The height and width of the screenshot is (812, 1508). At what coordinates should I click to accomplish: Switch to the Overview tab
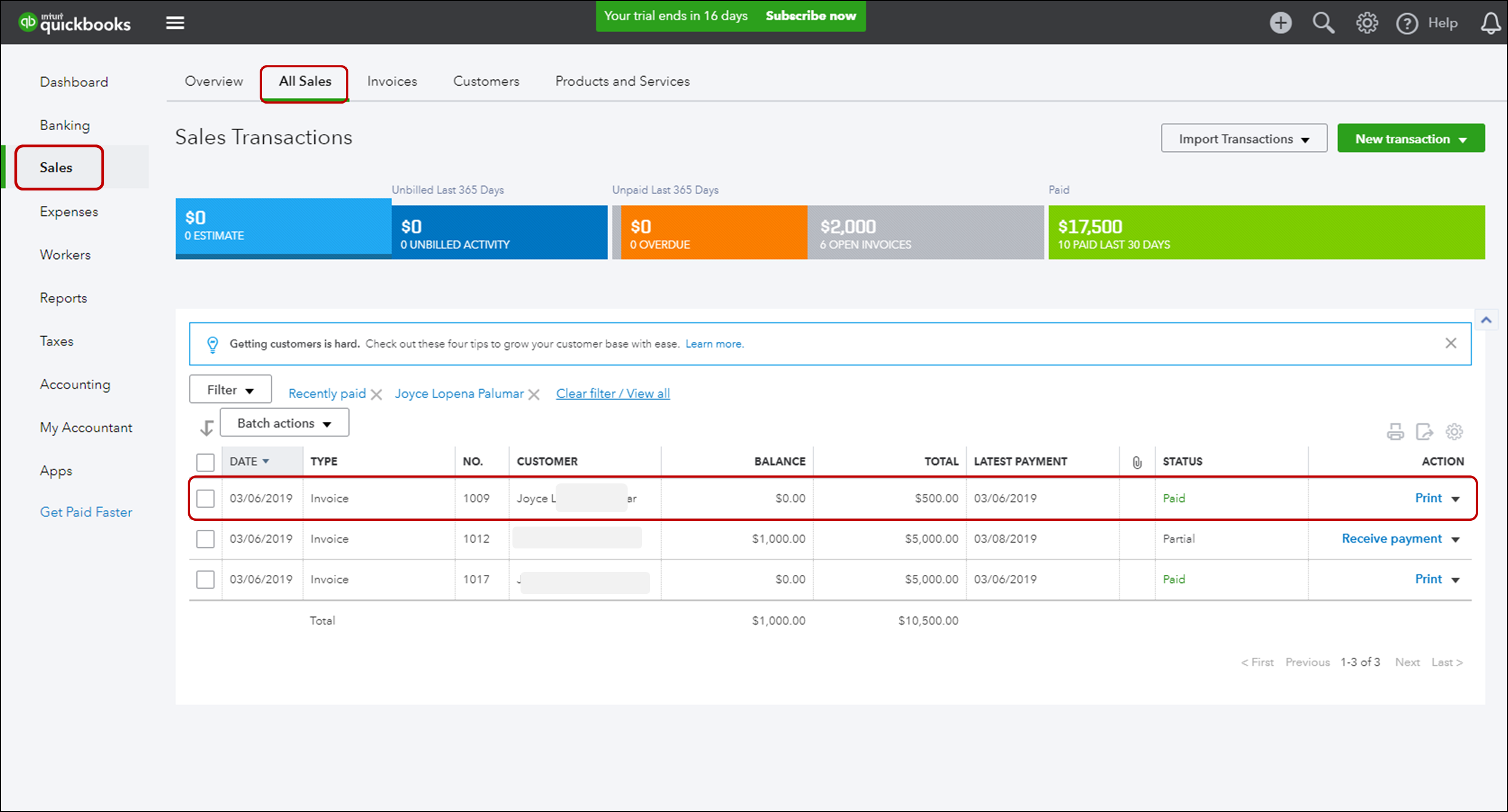click(214, 81)
